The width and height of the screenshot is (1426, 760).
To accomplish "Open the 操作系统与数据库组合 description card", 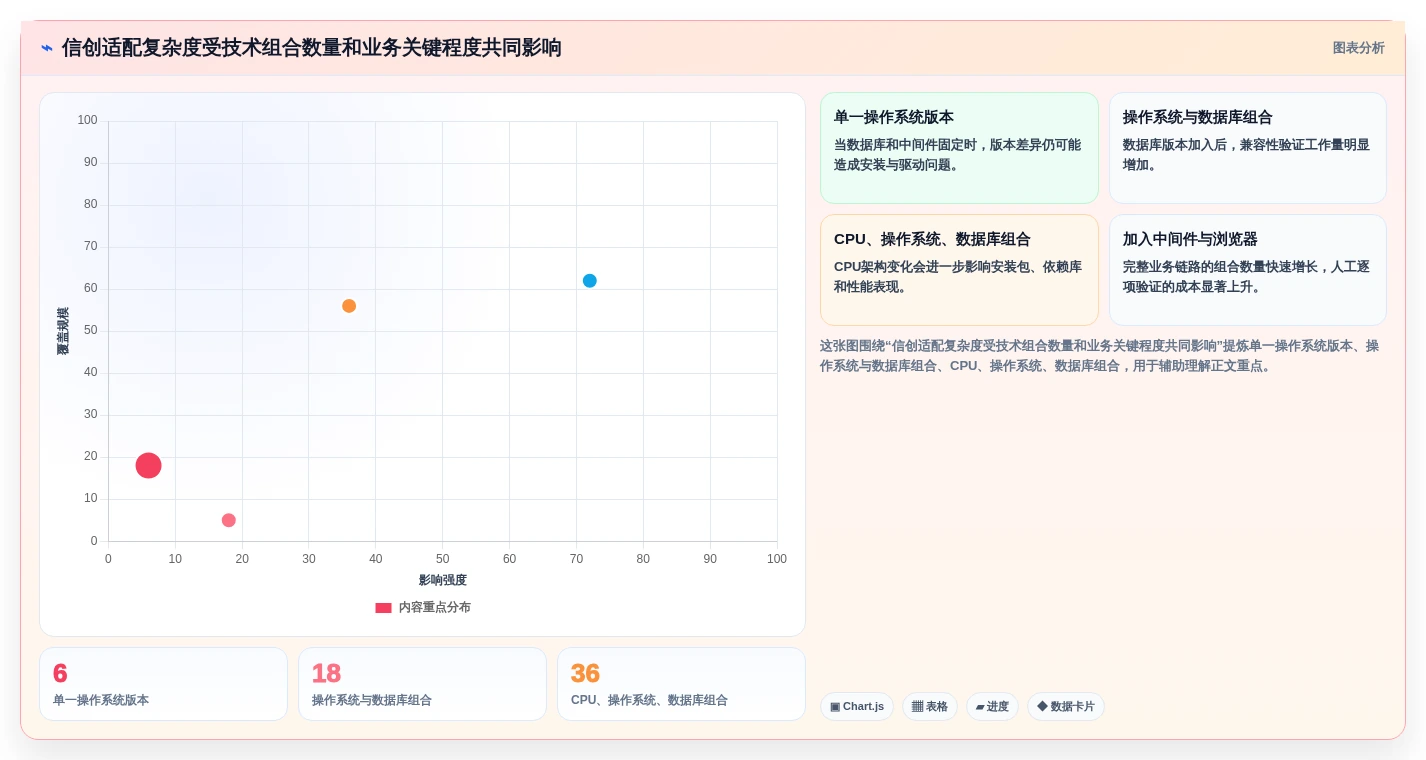I will (x=1248, y=148).
